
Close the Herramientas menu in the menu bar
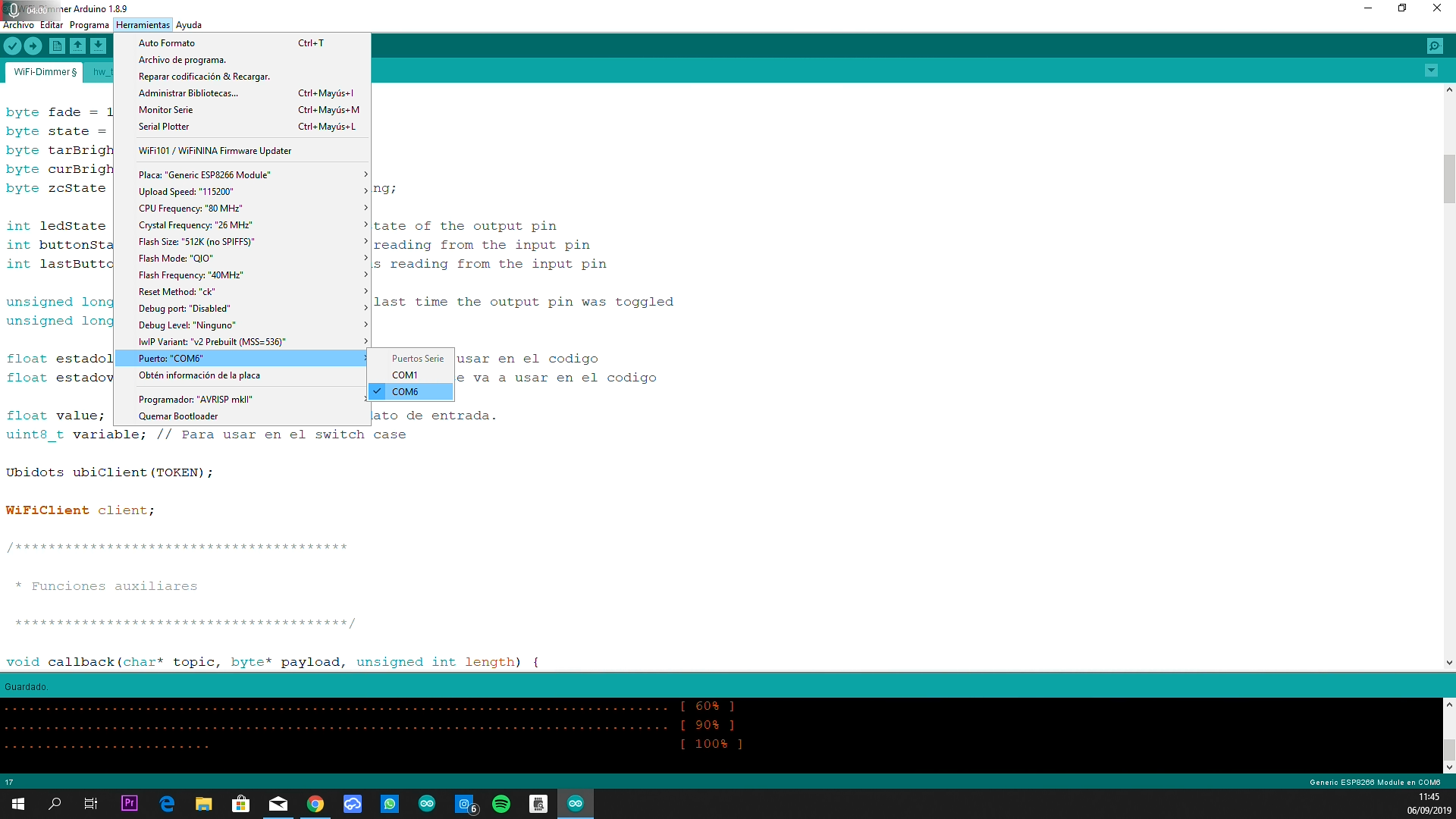point(143,25)
